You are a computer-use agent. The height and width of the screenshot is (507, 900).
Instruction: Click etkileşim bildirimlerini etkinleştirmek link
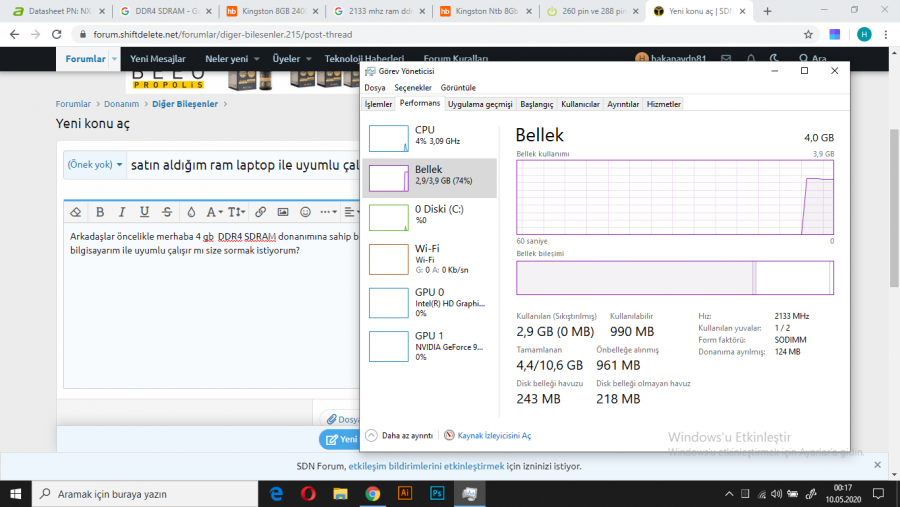pos(426,466)
